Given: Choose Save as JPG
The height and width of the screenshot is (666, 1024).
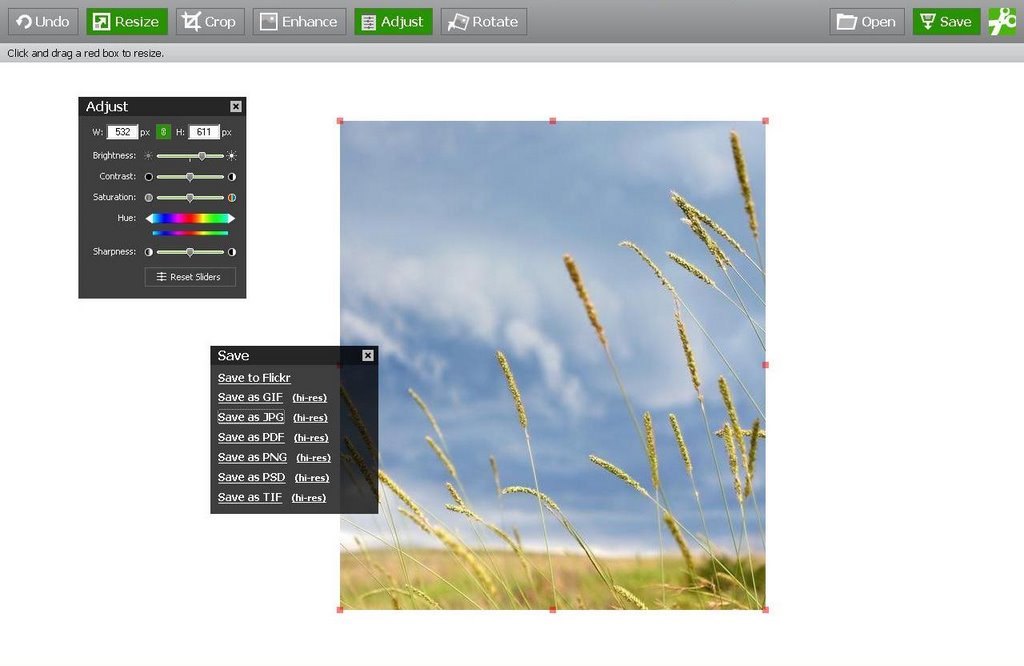Looking at the screenshot, I should [251, 417].
